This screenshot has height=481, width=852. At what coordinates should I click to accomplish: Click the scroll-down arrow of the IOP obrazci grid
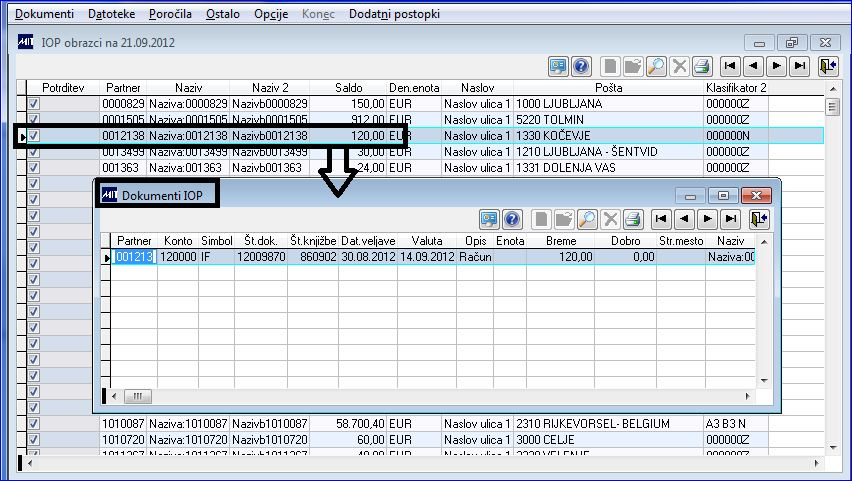click(x=833, y=448)
